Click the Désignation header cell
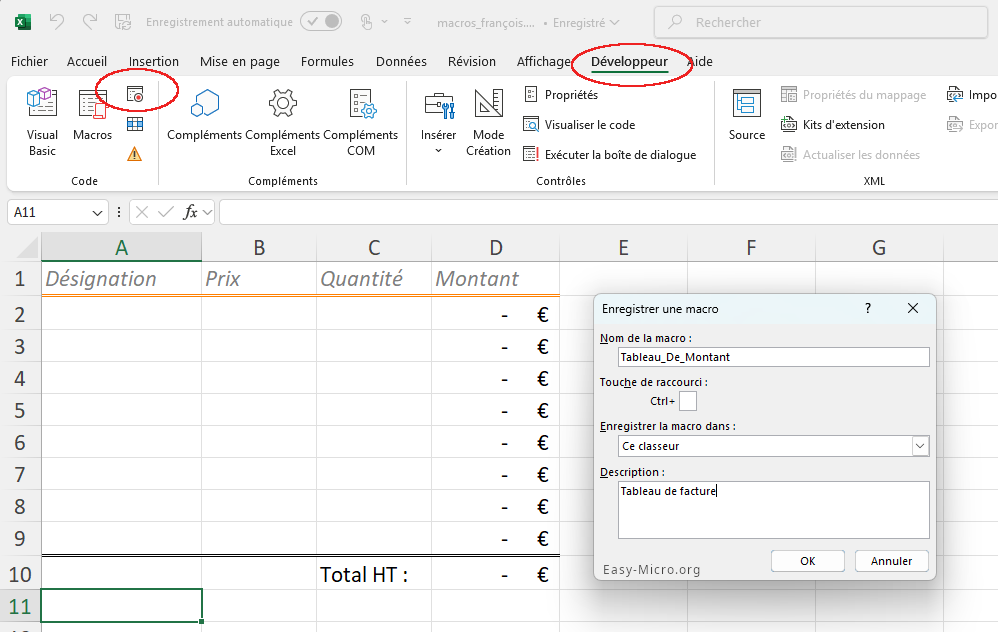The height and width of the screenshot is (632, 998). point(122,279)
